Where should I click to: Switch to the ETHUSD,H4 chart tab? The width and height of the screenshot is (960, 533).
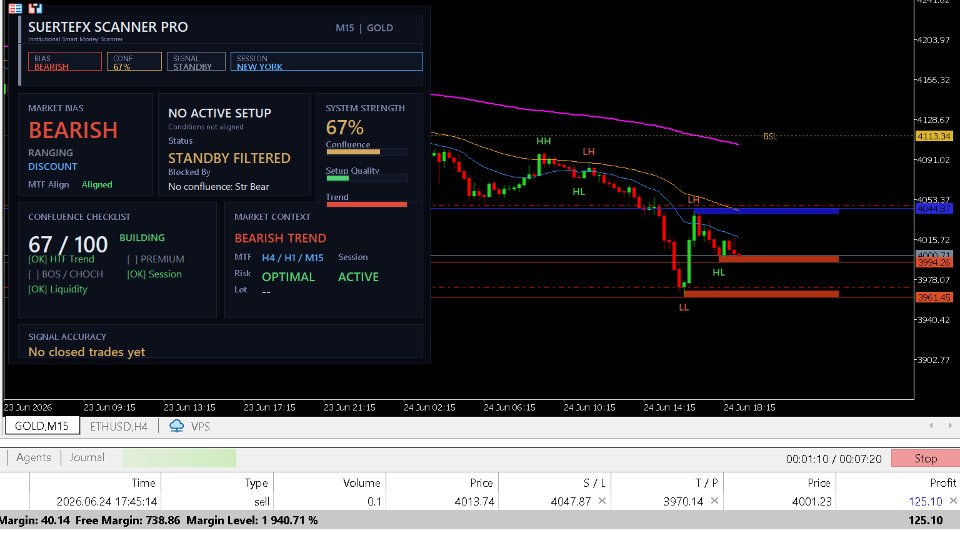tap(119, 427)
